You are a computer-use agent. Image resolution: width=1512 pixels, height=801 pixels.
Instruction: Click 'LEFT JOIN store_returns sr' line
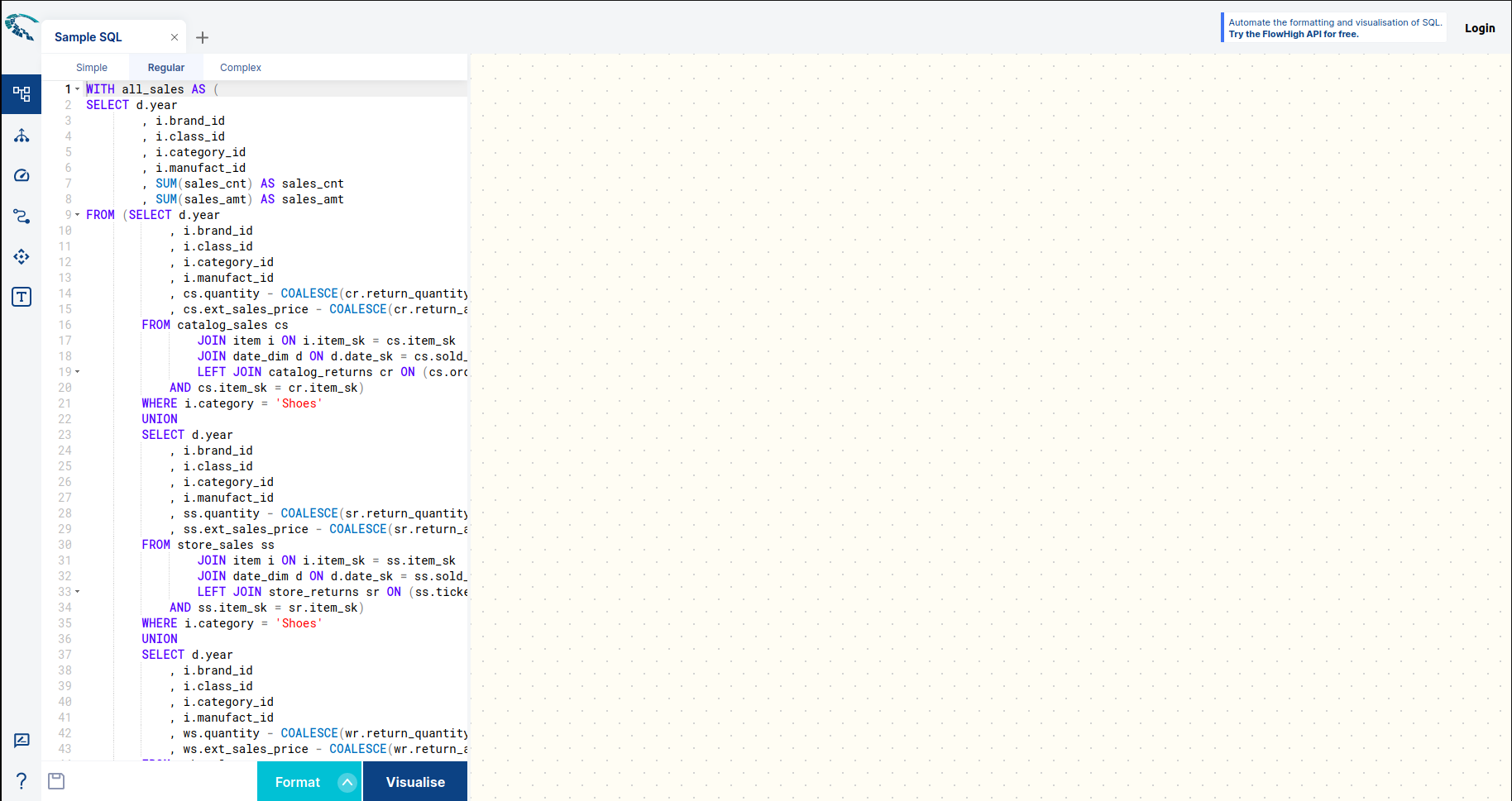pyautogui.click(x=333, y=592)
